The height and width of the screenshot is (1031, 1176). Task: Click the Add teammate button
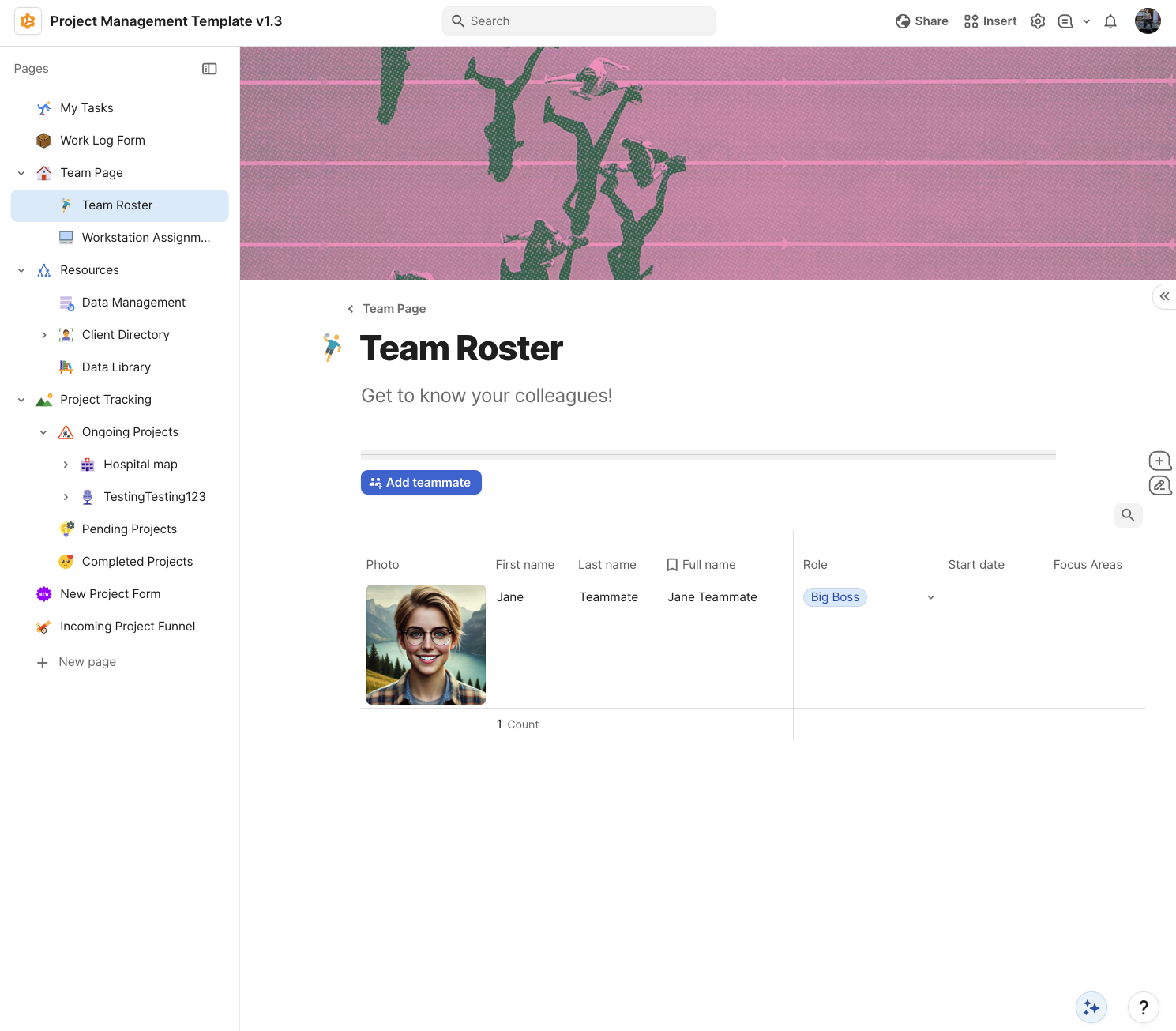(421, 483)
